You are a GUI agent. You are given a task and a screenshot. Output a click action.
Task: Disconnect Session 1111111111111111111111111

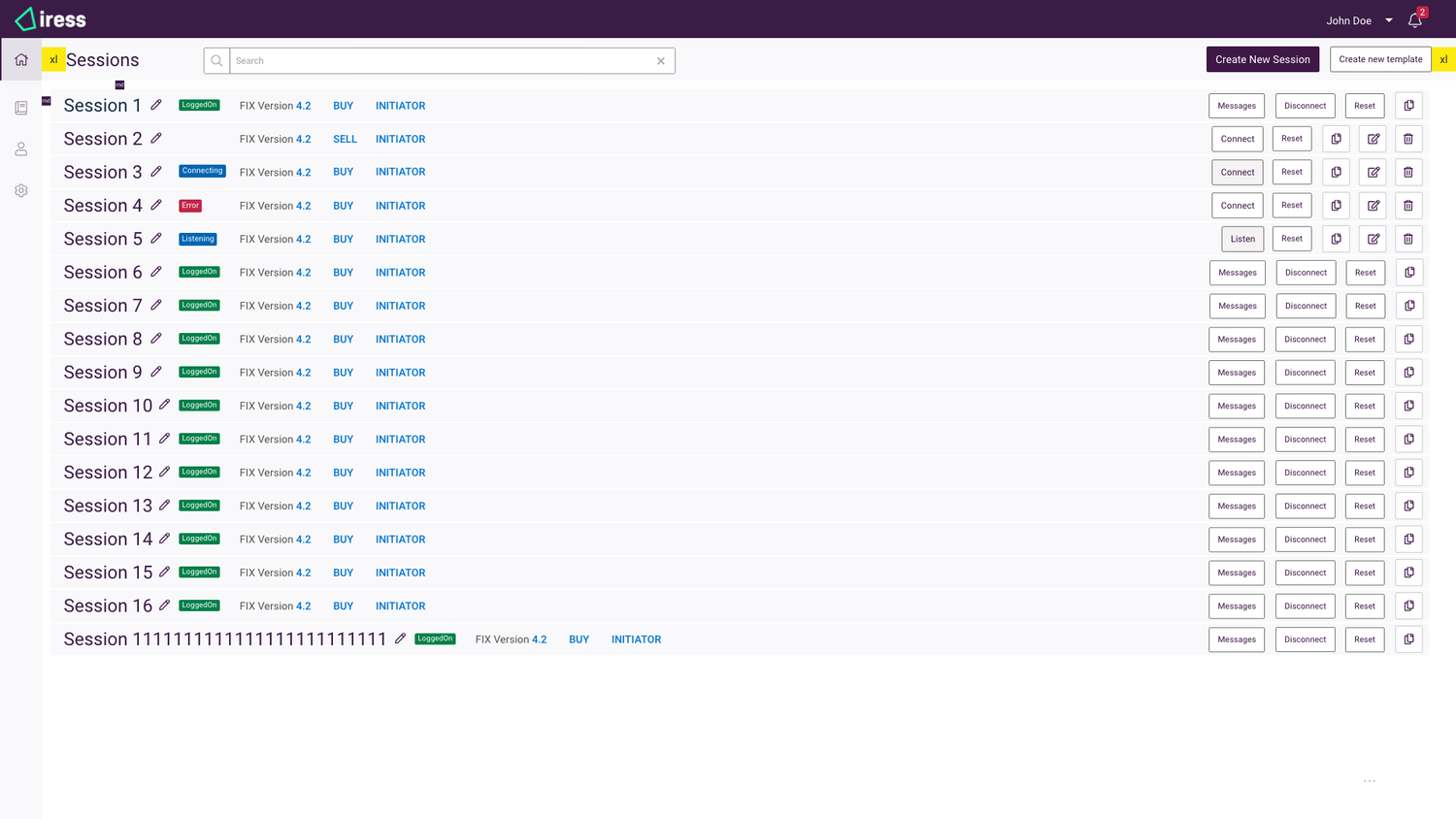(1306, 639)
